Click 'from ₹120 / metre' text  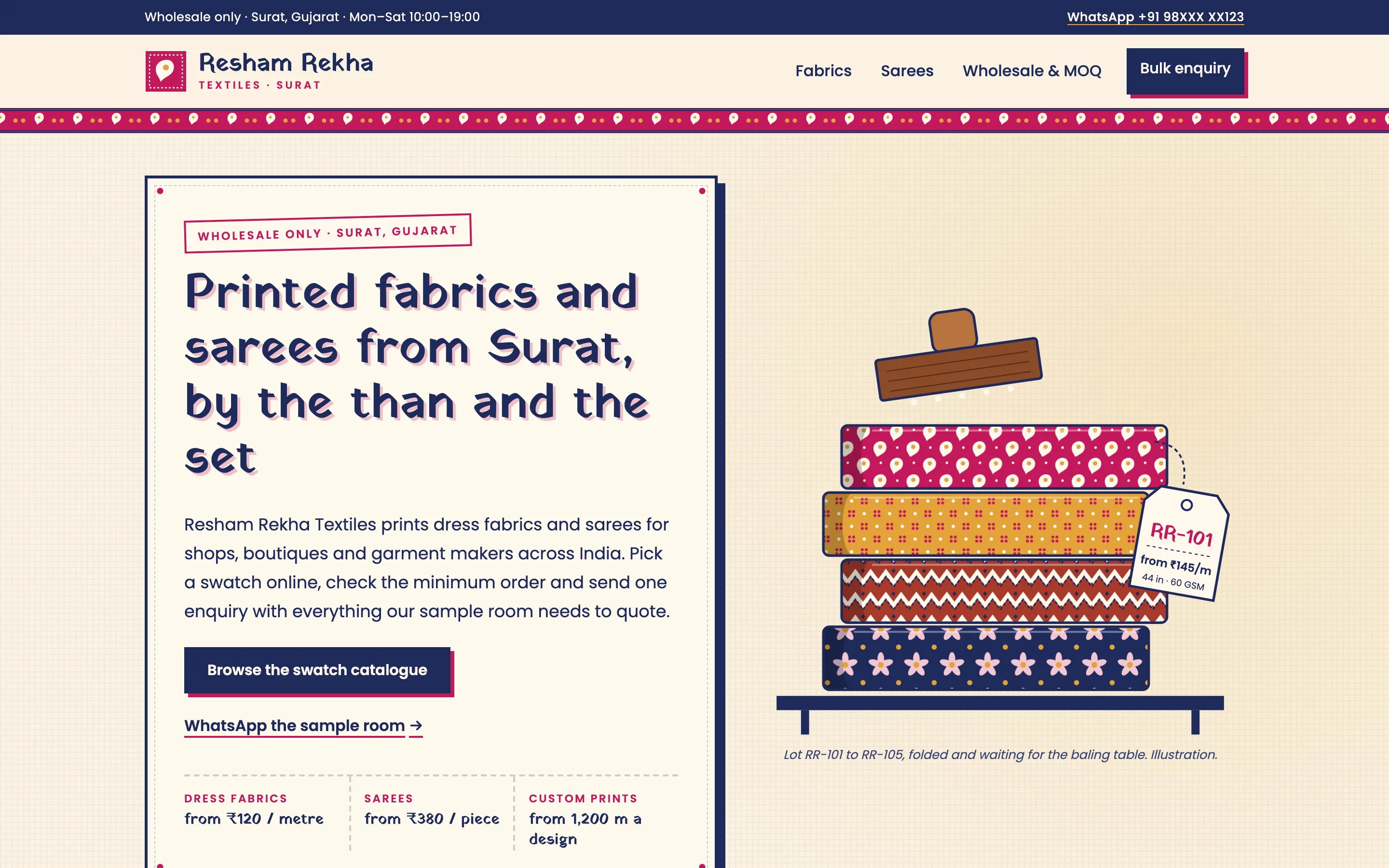[x=254, y=819]
